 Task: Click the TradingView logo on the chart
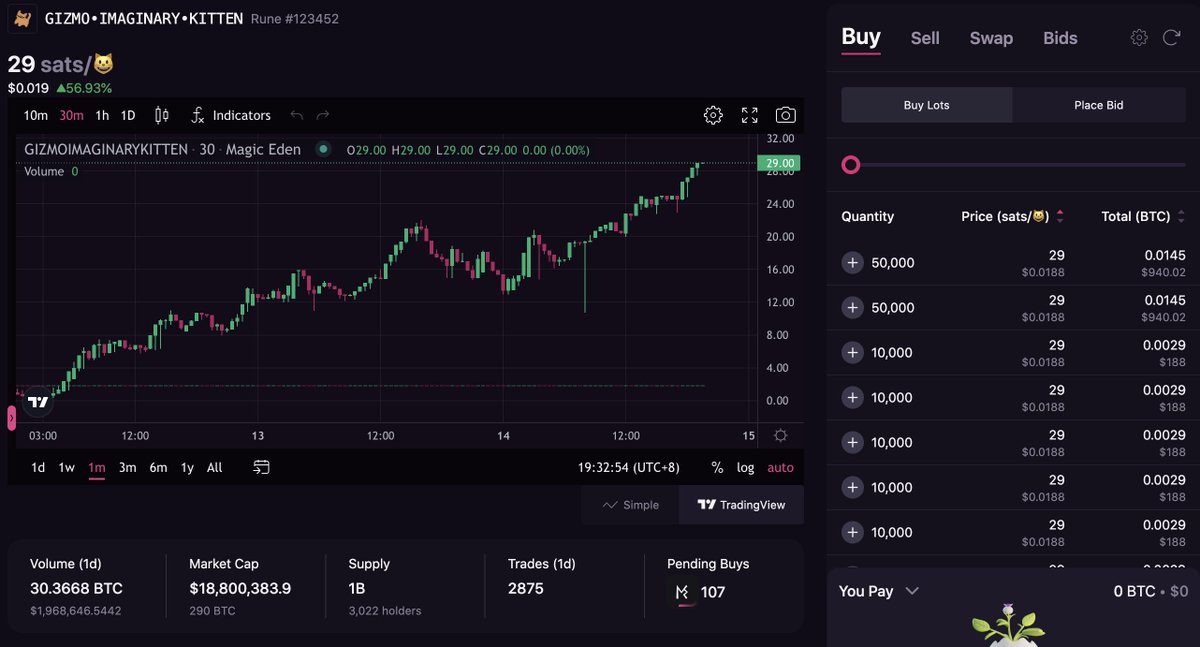click(x=38, y=402)
